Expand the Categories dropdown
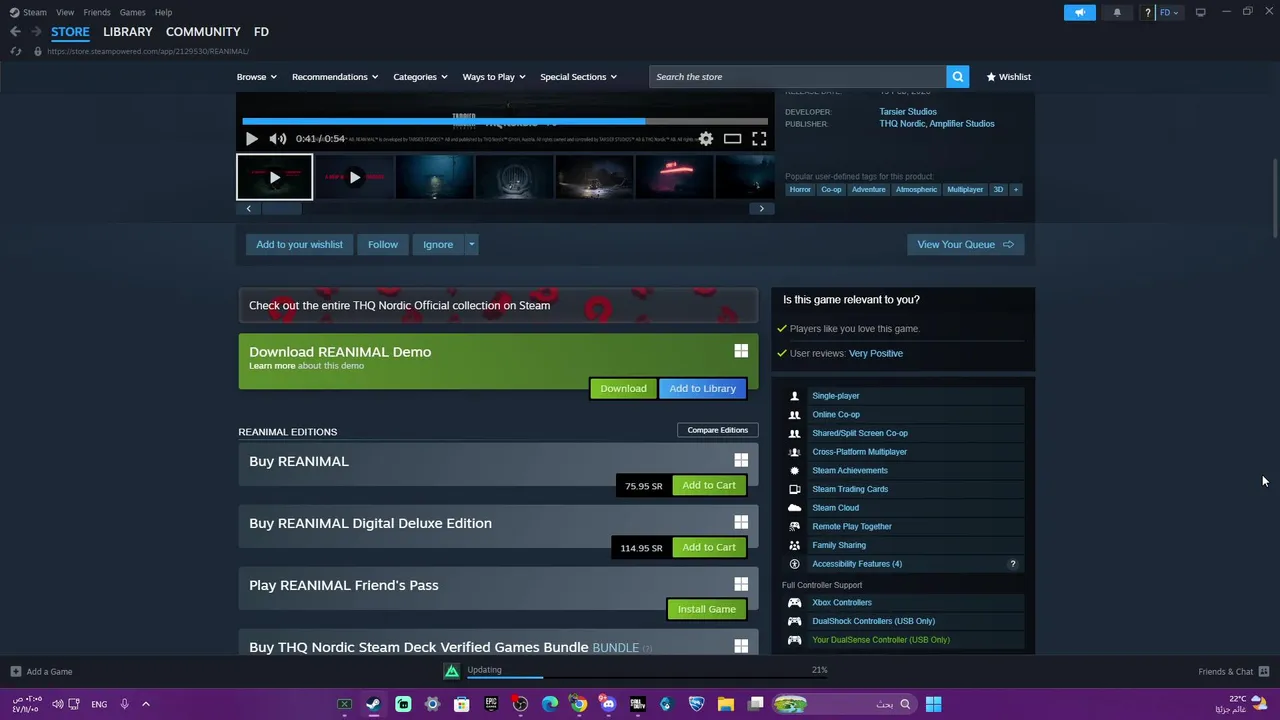Image resolution: width=1280 pixels, height=720 pixels. point(420,77)
